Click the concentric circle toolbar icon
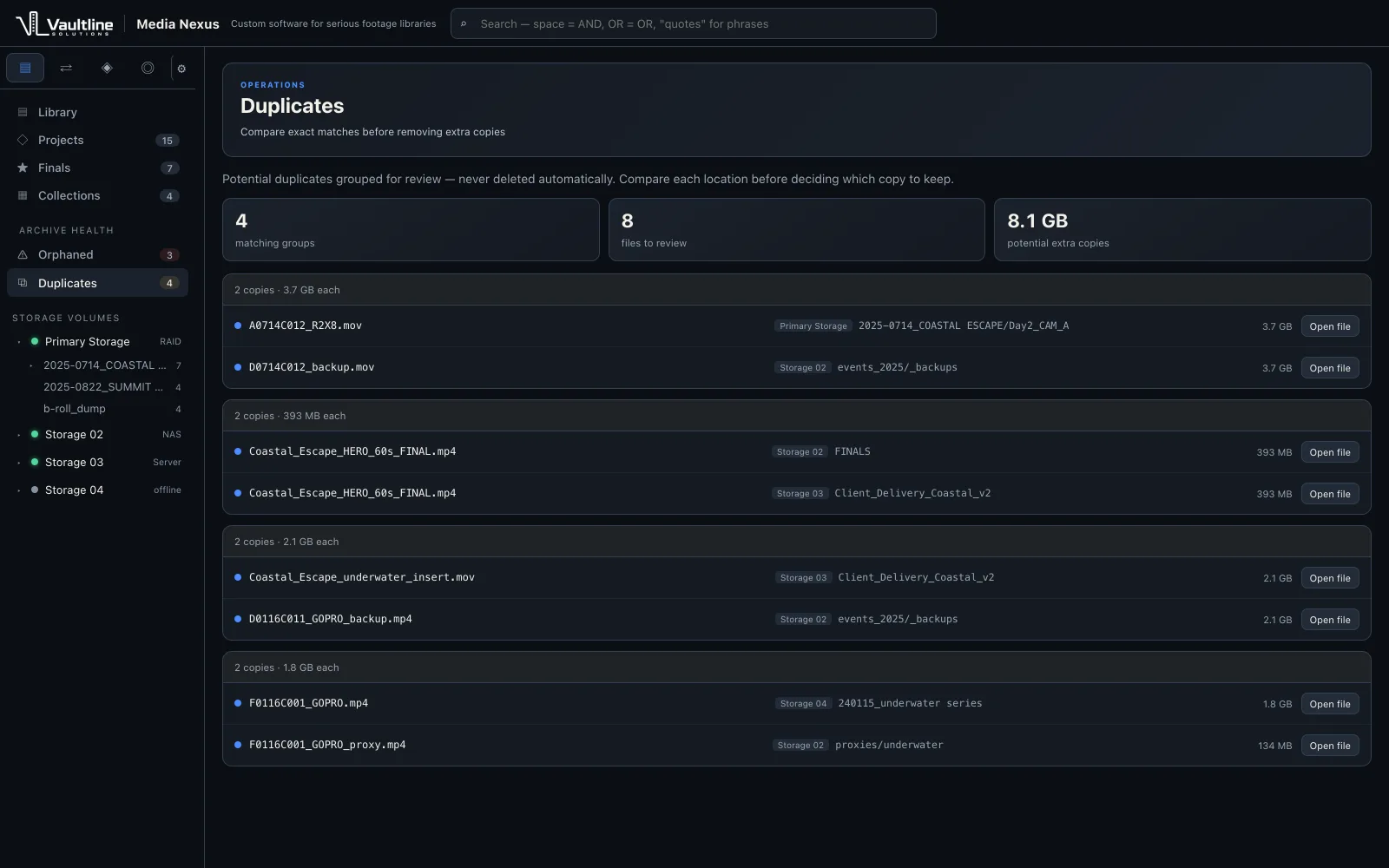Image resolution: width=1389 pixels, height=868 pixels. pos(148,68)
